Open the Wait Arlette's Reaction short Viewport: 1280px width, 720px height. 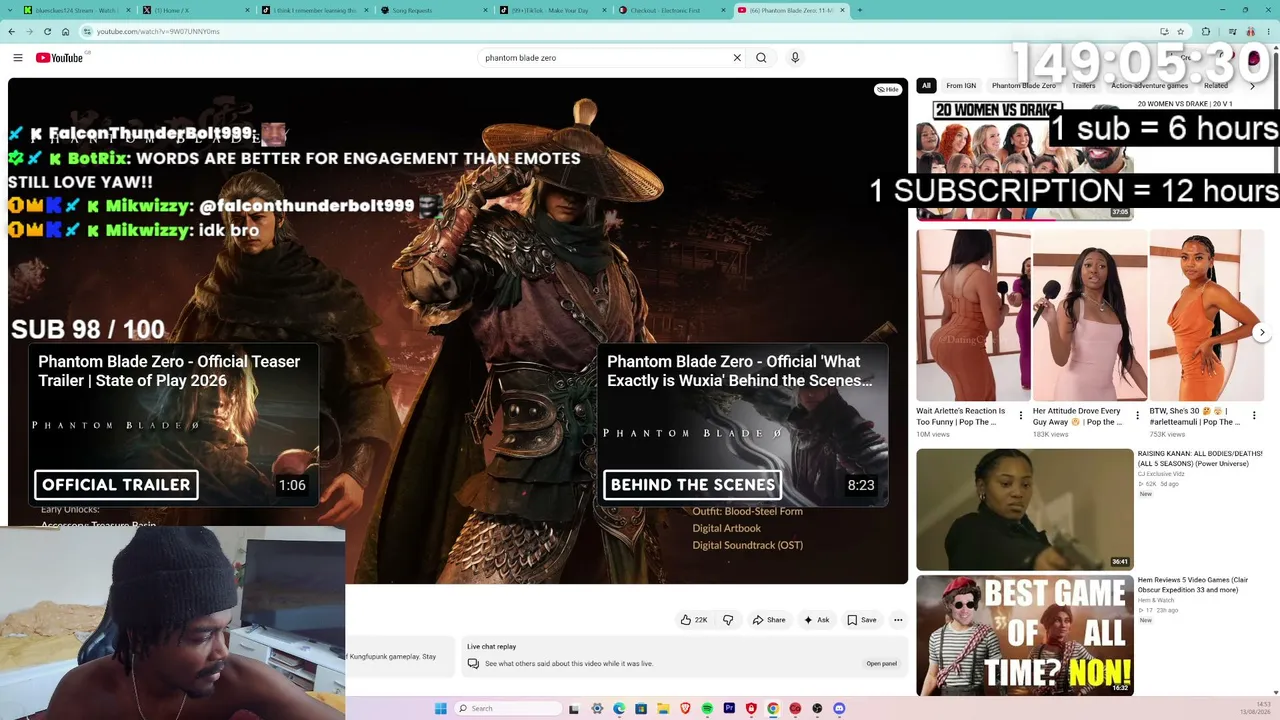coord(973,315)
